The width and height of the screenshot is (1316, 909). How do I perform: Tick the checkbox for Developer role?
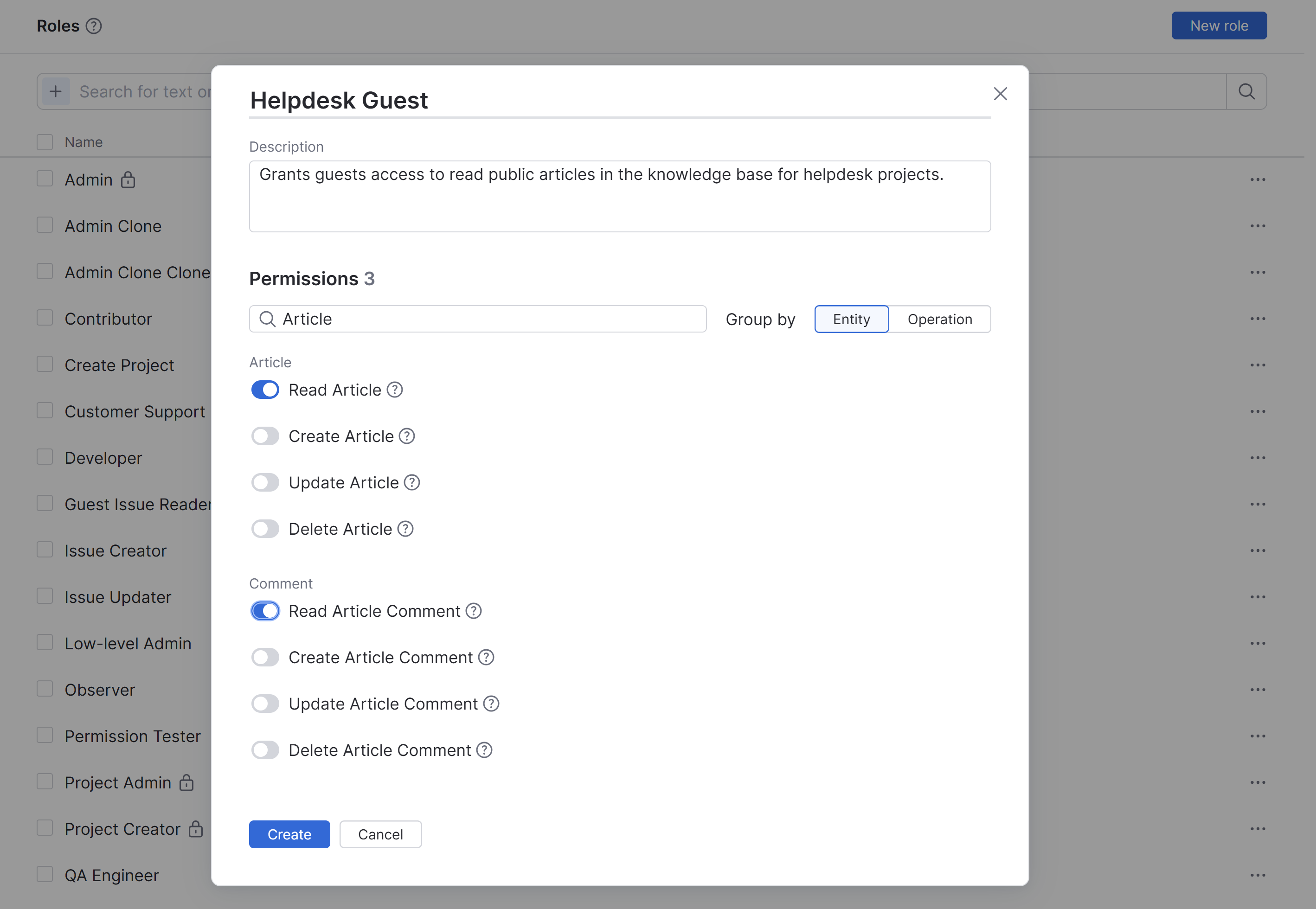point(45,457)
